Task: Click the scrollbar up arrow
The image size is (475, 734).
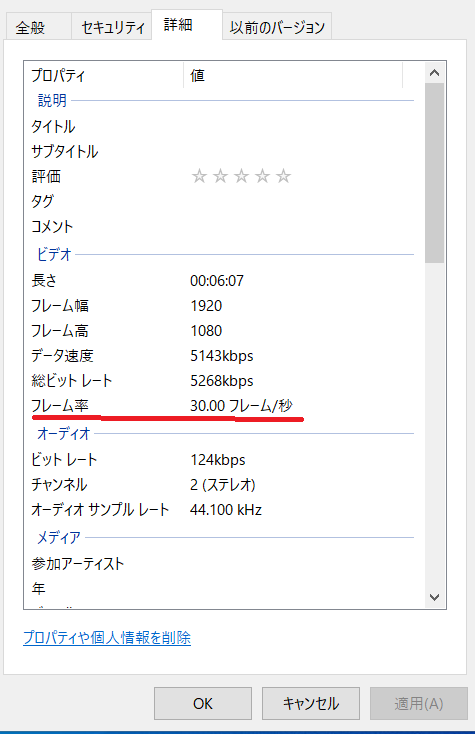Action: tap(434, 73)
